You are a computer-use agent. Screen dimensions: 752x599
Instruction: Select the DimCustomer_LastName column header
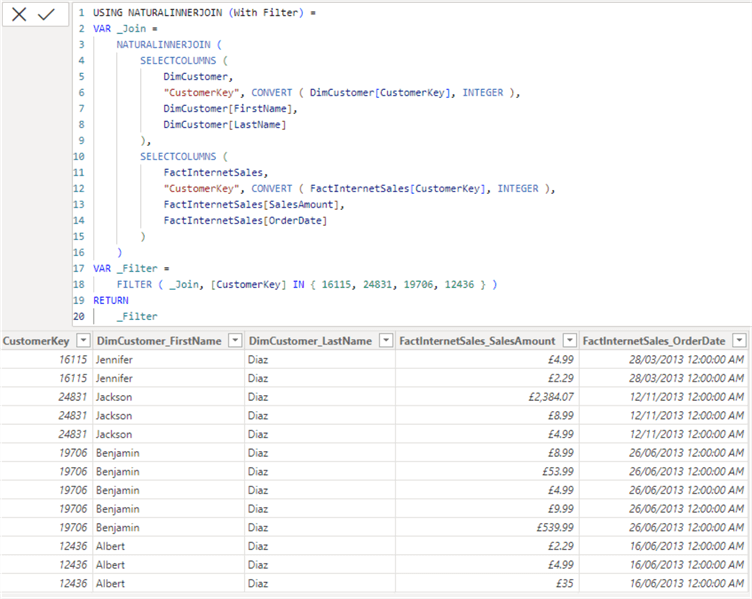click(x=310, y=341)
